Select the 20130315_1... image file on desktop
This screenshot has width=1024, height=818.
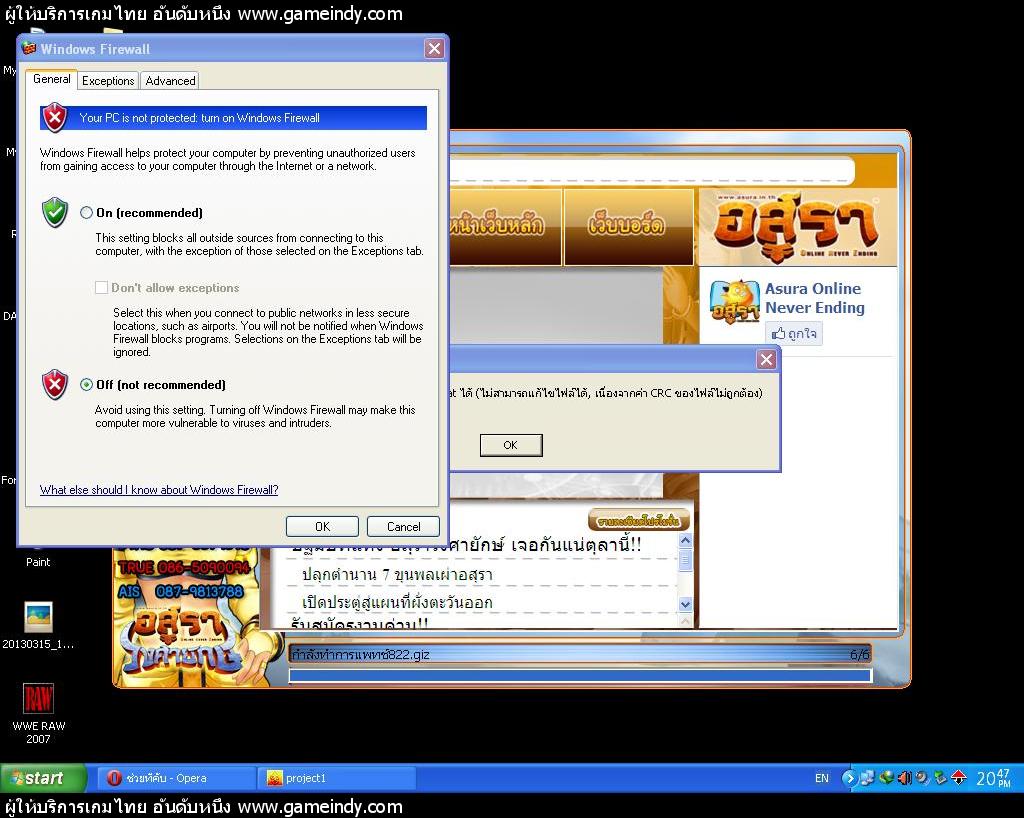pyautogui.click(x=38, y=625)
